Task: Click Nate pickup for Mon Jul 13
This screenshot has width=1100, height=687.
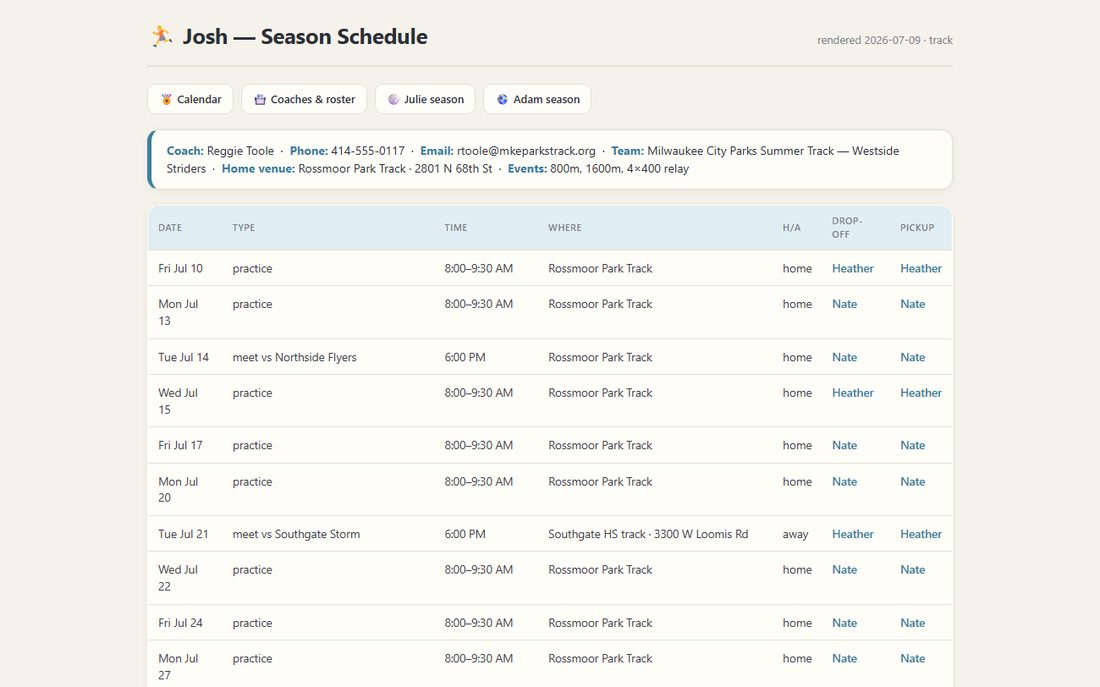Action: coord(912,304)
